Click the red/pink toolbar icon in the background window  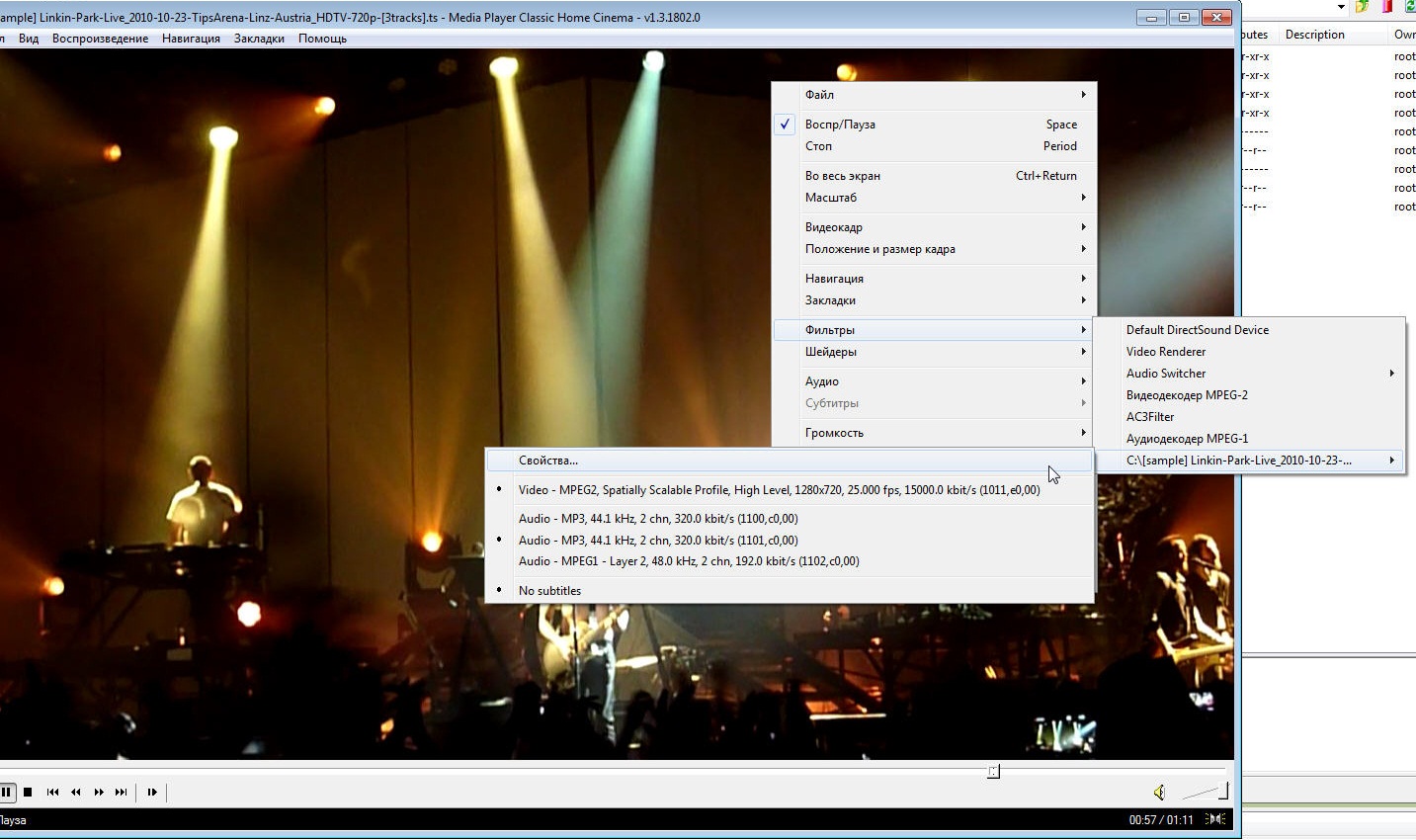(1387, 6)
